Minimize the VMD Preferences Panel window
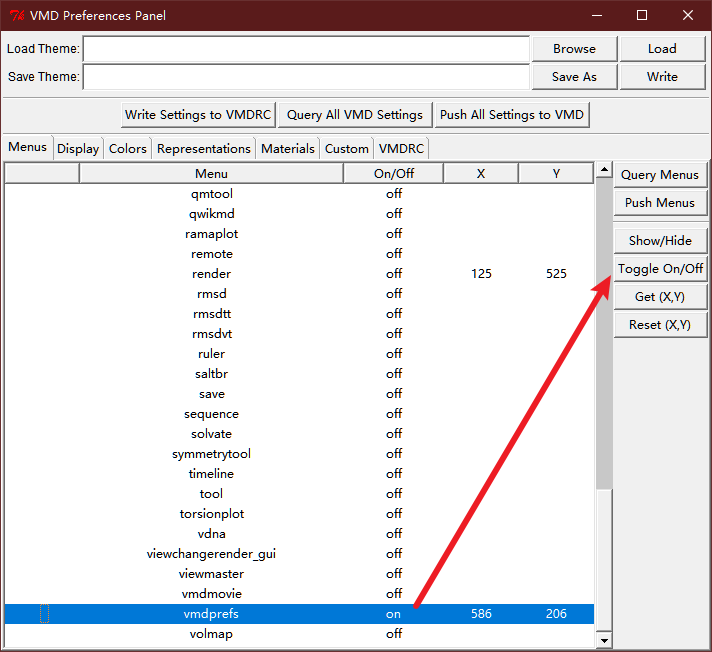712x652 pixels. point(597,15)
